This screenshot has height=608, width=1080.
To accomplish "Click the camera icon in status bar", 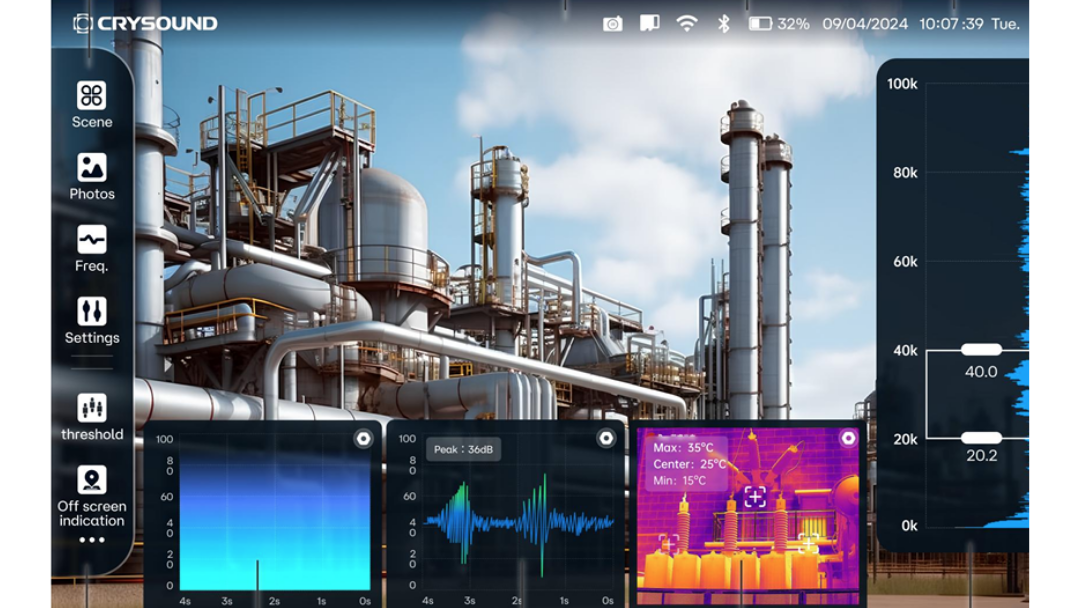I will 613,23.
